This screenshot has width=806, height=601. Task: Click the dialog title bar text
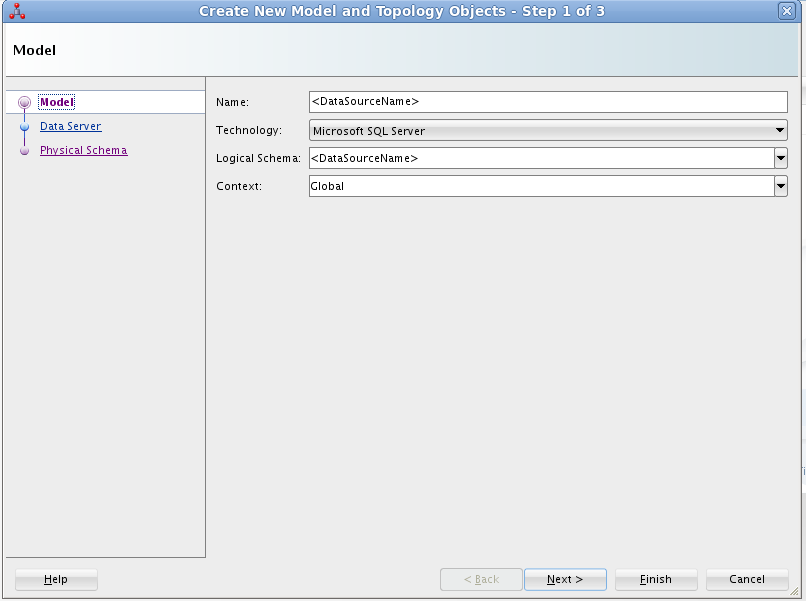coord(402,11)
